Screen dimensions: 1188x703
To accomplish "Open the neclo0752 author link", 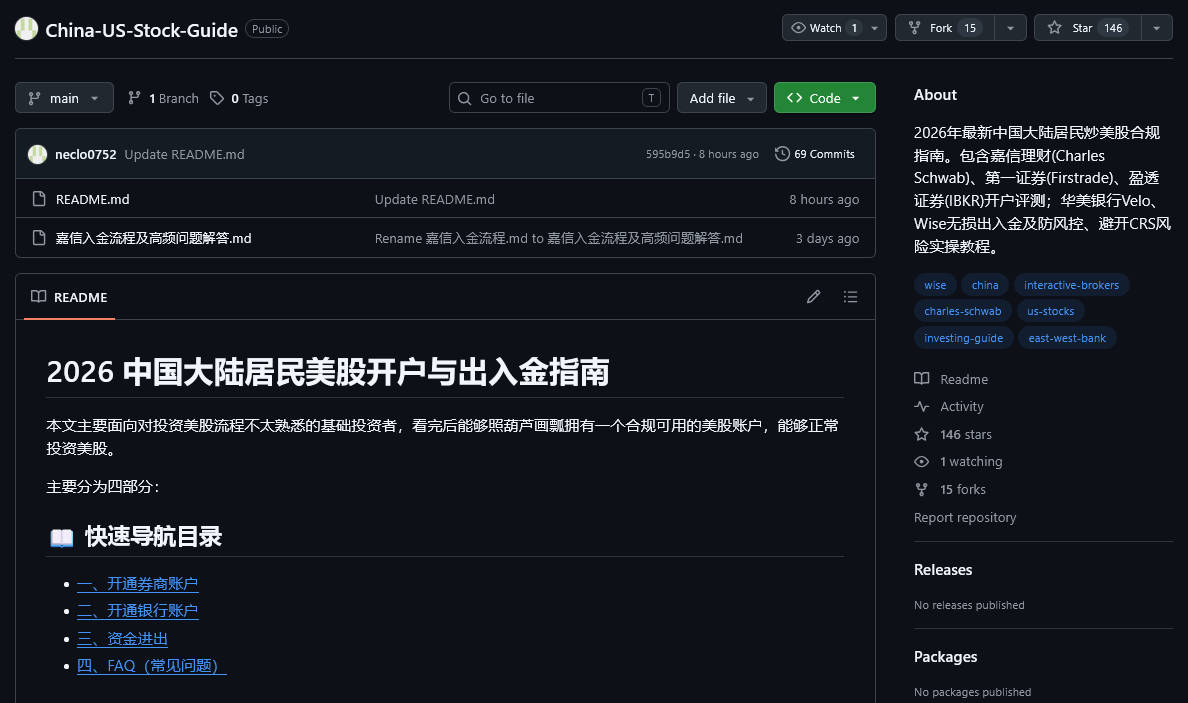I will click(x=86, y=155).
